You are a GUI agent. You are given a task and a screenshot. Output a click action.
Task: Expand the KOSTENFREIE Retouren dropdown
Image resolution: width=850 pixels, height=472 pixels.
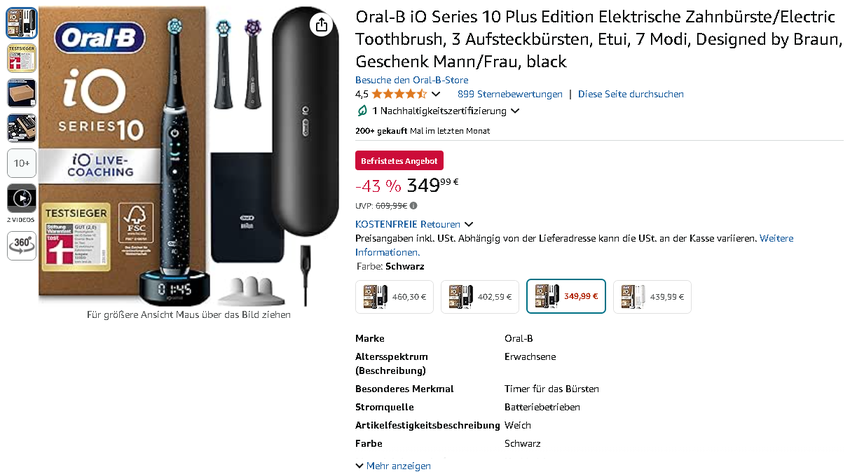(469, 224)
